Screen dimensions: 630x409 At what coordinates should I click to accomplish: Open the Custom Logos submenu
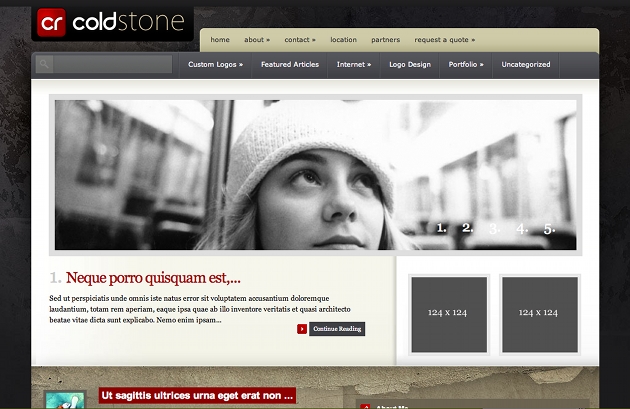tap(215, 65)
